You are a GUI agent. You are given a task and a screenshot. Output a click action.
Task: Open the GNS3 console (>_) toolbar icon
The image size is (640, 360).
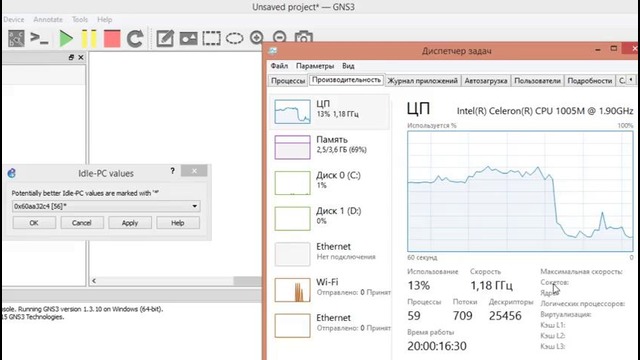tap(40, 38)
